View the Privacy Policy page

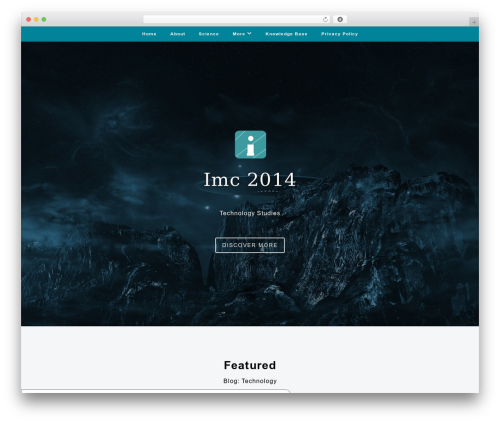339,34
